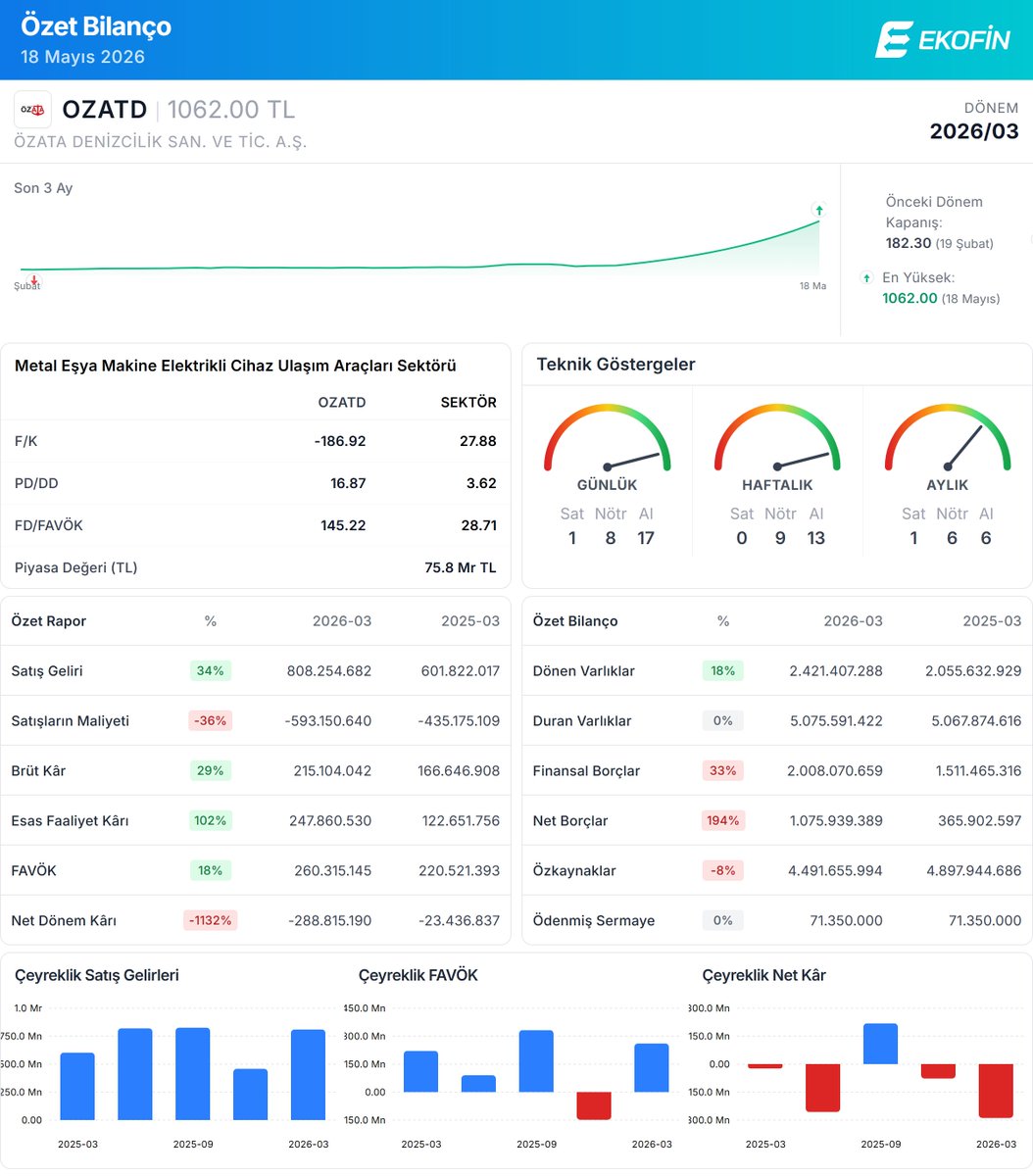Click the Satışların Maliyeti -36% badge
1033x1176 pixels.
pyautogui.click(x=211, y=720)
